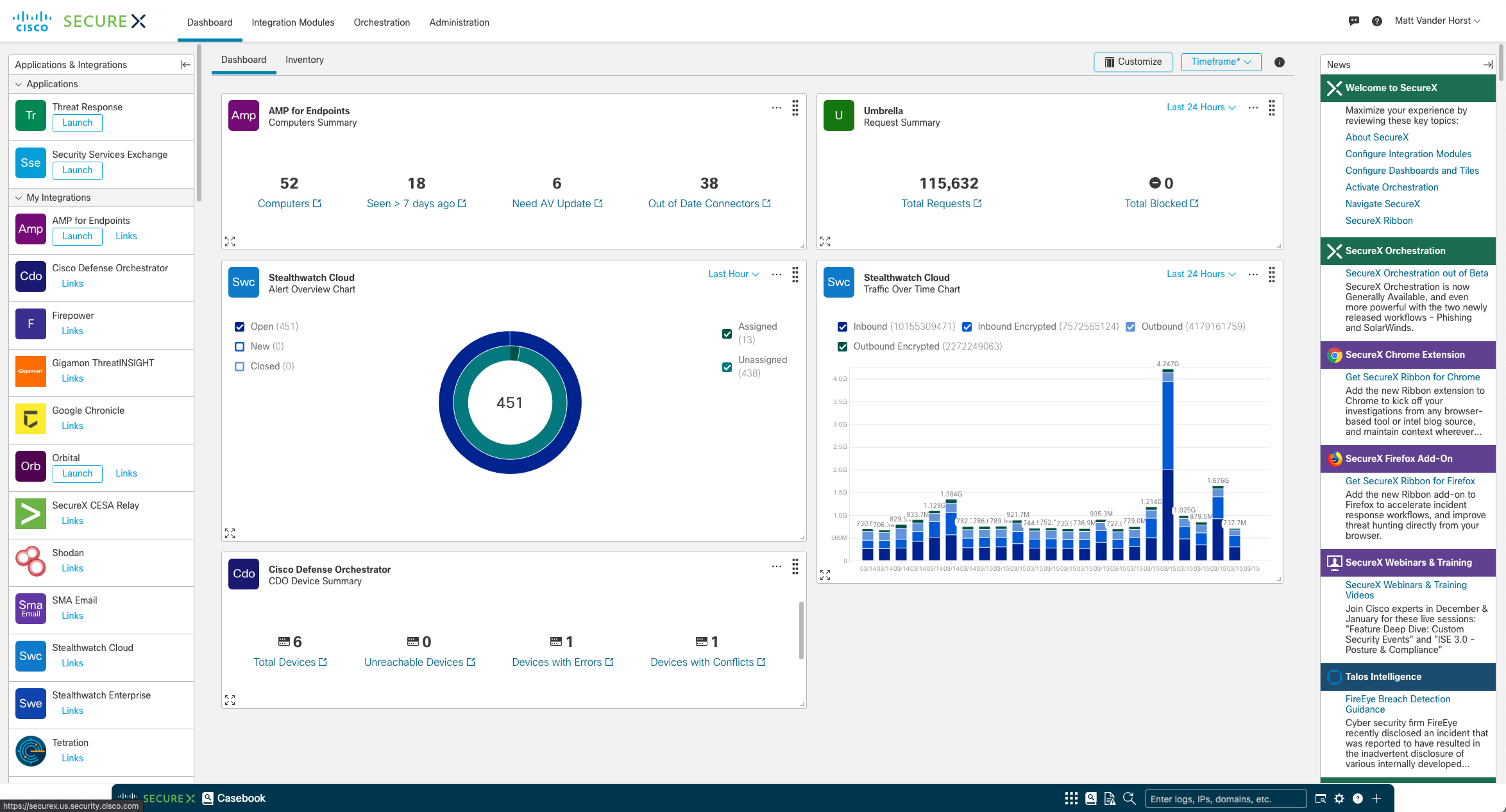Open the Matt Vander Horst account menu
This screenshot has height=812, width=1506.
(x=1437, y=21)
